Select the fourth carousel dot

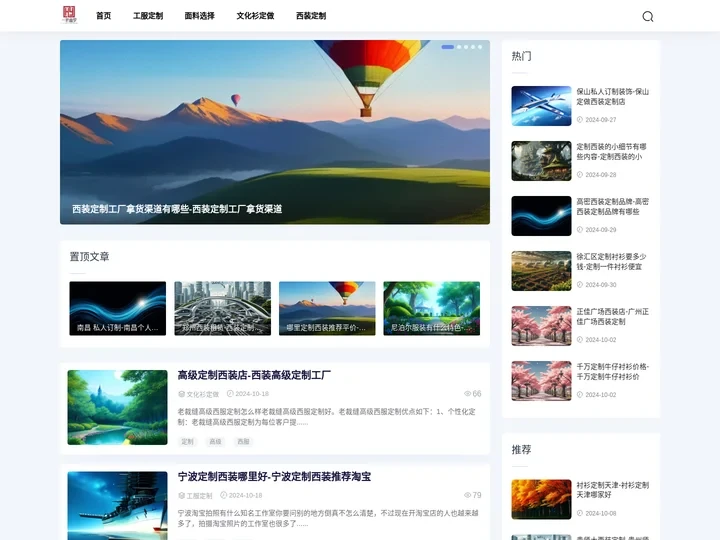(x=473, y=47)
